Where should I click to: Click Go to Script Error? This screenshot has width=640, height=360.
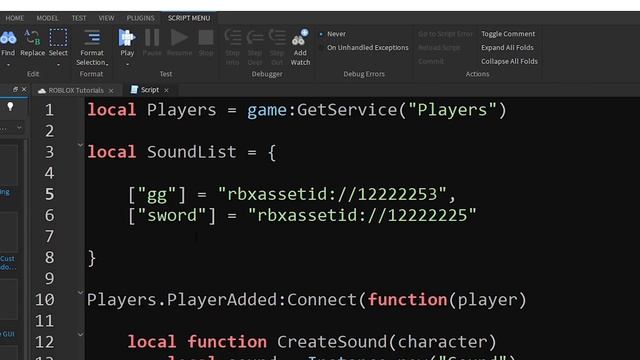[445, 34]
